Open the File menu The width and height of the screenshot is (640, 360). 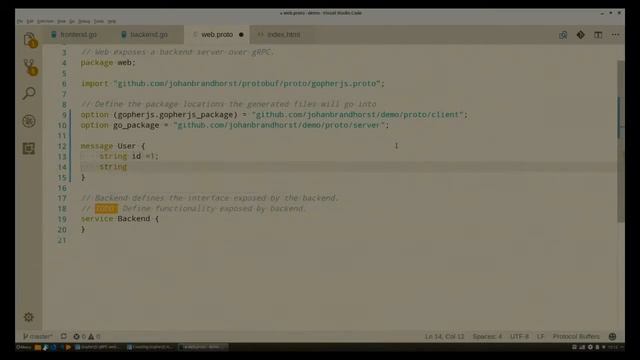[20, 21]
